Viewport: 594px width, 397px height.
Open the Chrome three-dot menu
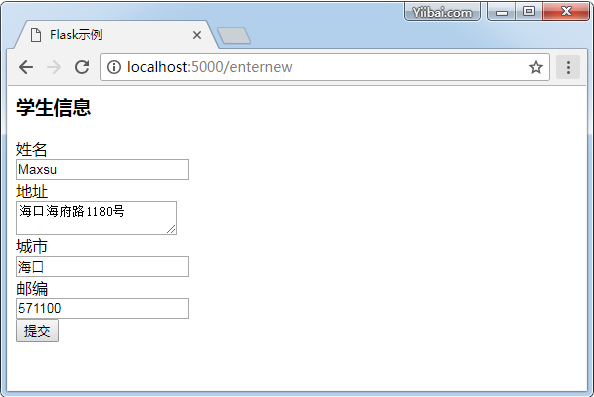(x=568, y=67)
